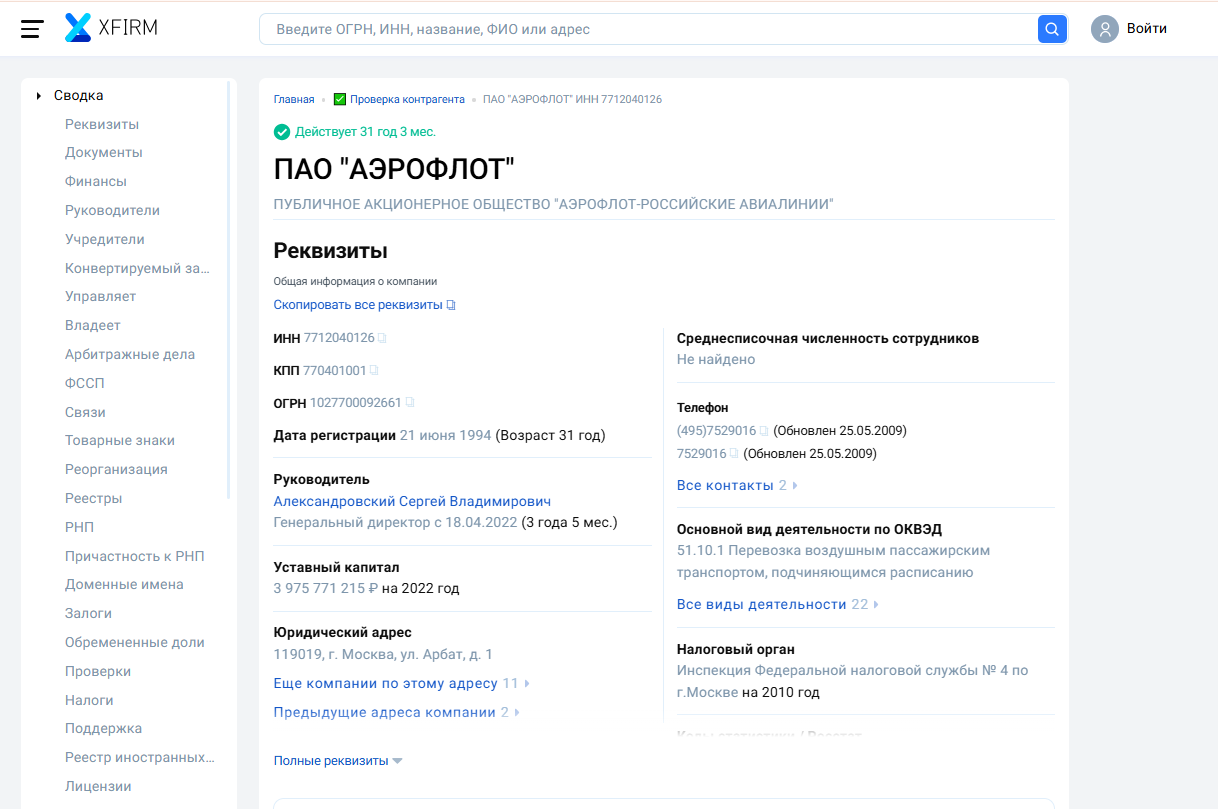This screenshot has width=1218, height=809.
Task: Copy phone (495)7529016 via copy icon
Action: (x=764, y=432)
